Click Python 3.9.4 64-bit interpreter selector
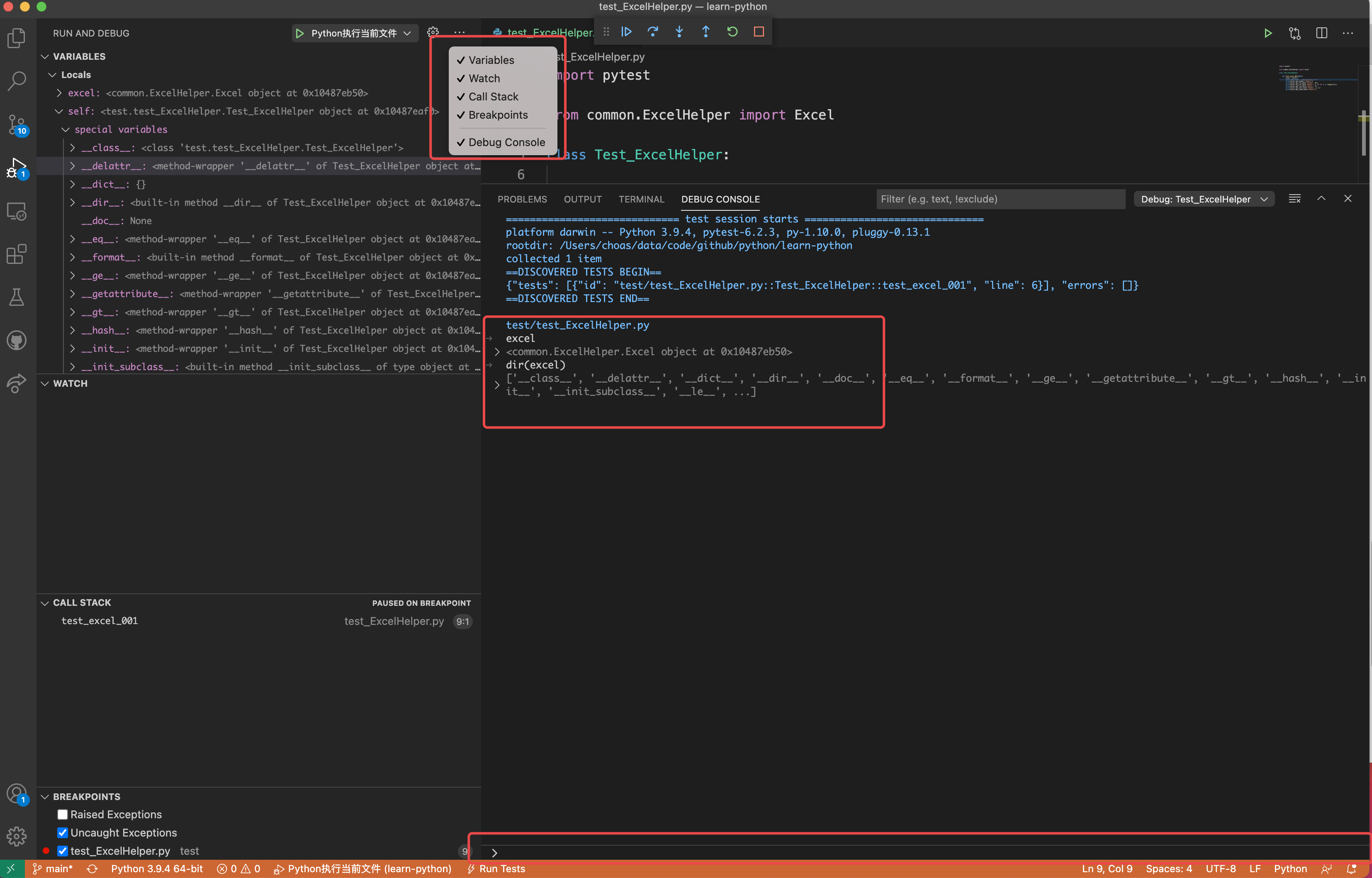The image size is (1372, 878). pyautogui.click(x=157, y=868)
